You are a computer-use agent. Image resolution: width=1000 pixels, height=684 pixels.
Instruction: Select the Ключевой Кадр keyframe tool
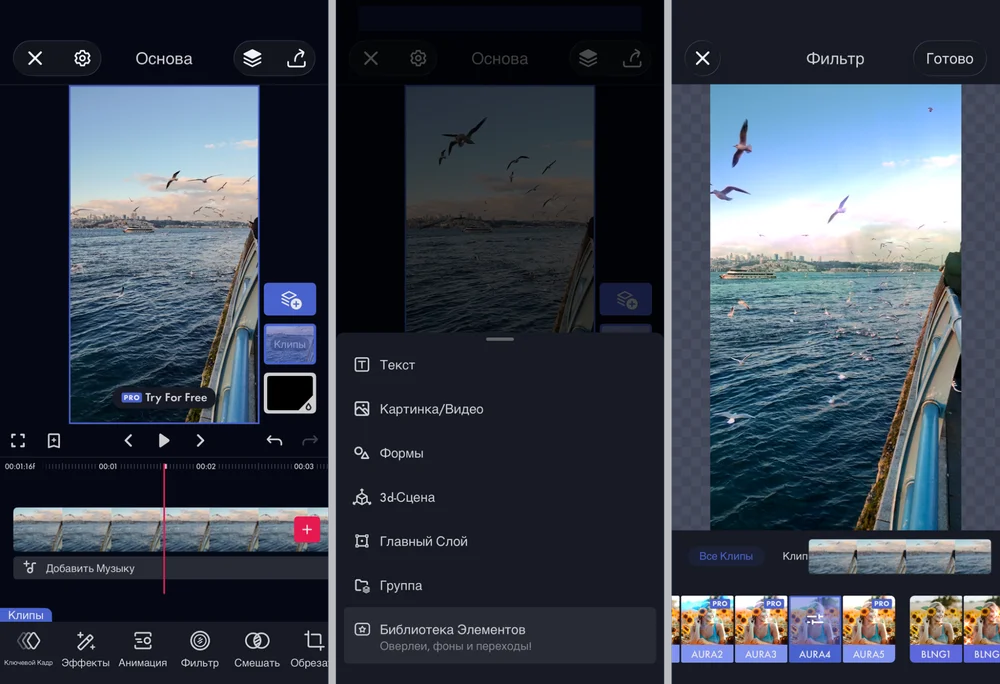coord(29,648)
